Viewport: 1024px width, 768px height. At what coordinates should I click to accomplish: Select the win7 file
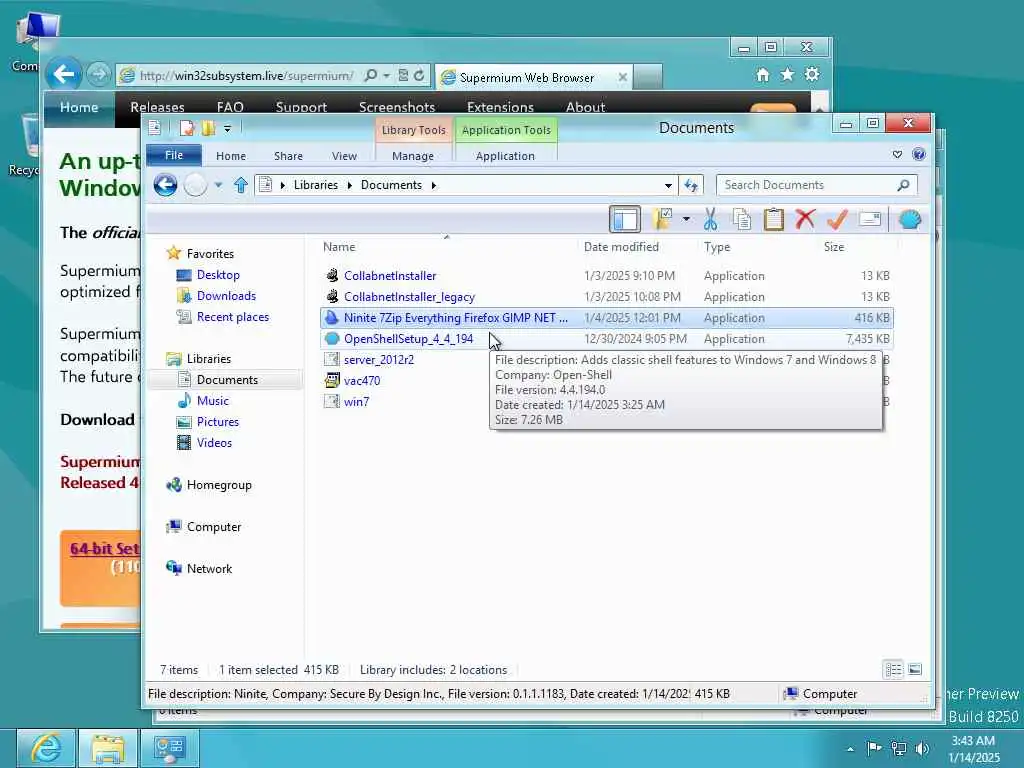[356, 402]
